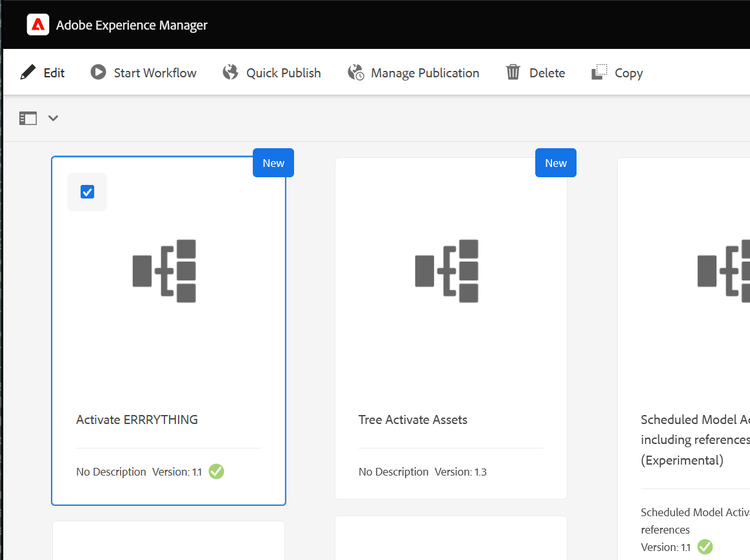Click the '(Experimental)' text line

pyautogui.click(x=682, y=461)
